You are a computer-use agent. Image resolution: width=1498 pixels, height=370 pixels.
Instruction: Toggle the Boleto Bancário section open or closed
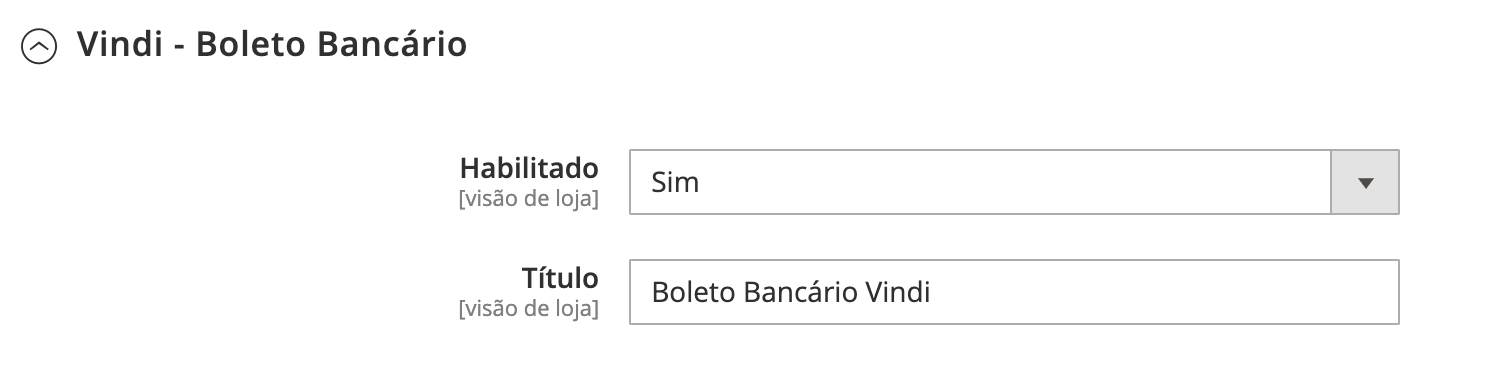40,47
